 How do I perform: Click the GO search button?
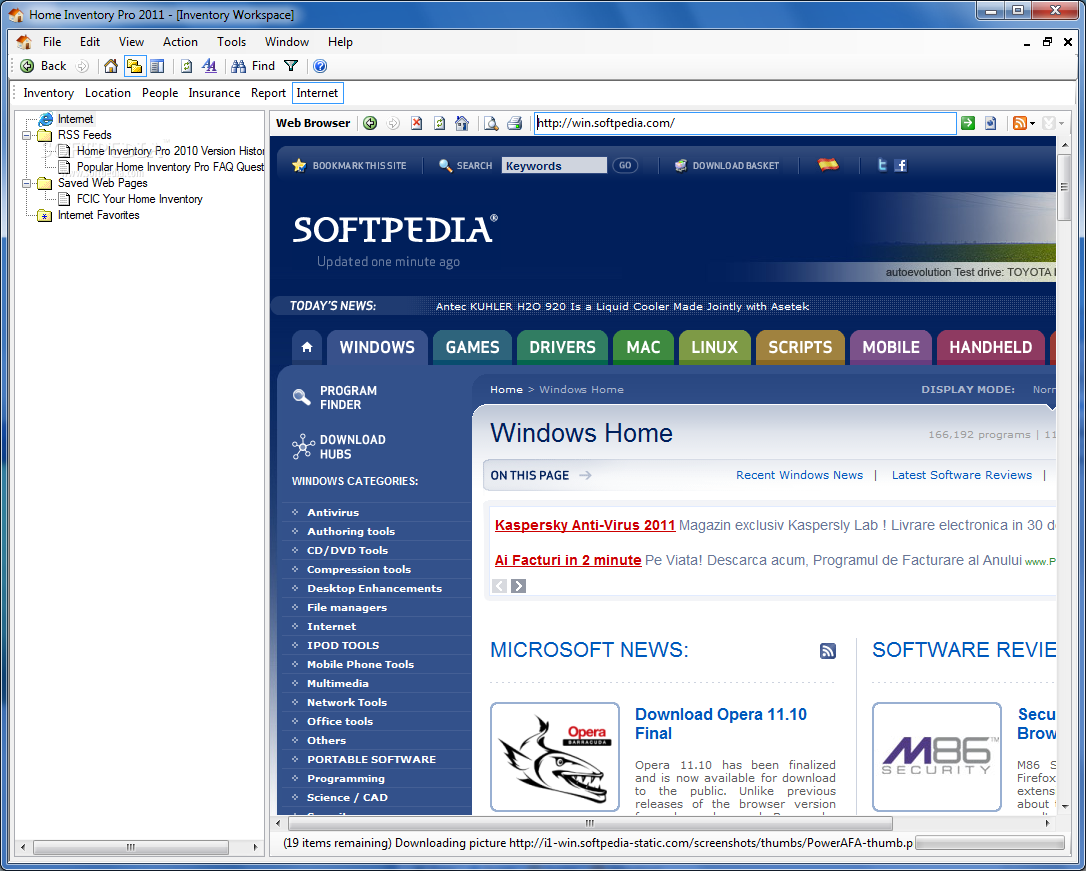pyautogui.click(x=625, y=165)
